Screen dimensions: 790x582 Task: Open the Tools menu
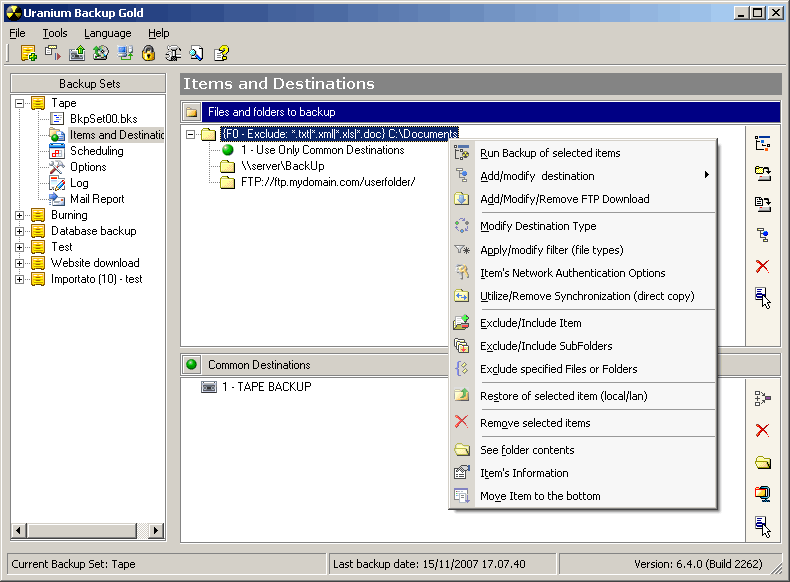[55, 33]
